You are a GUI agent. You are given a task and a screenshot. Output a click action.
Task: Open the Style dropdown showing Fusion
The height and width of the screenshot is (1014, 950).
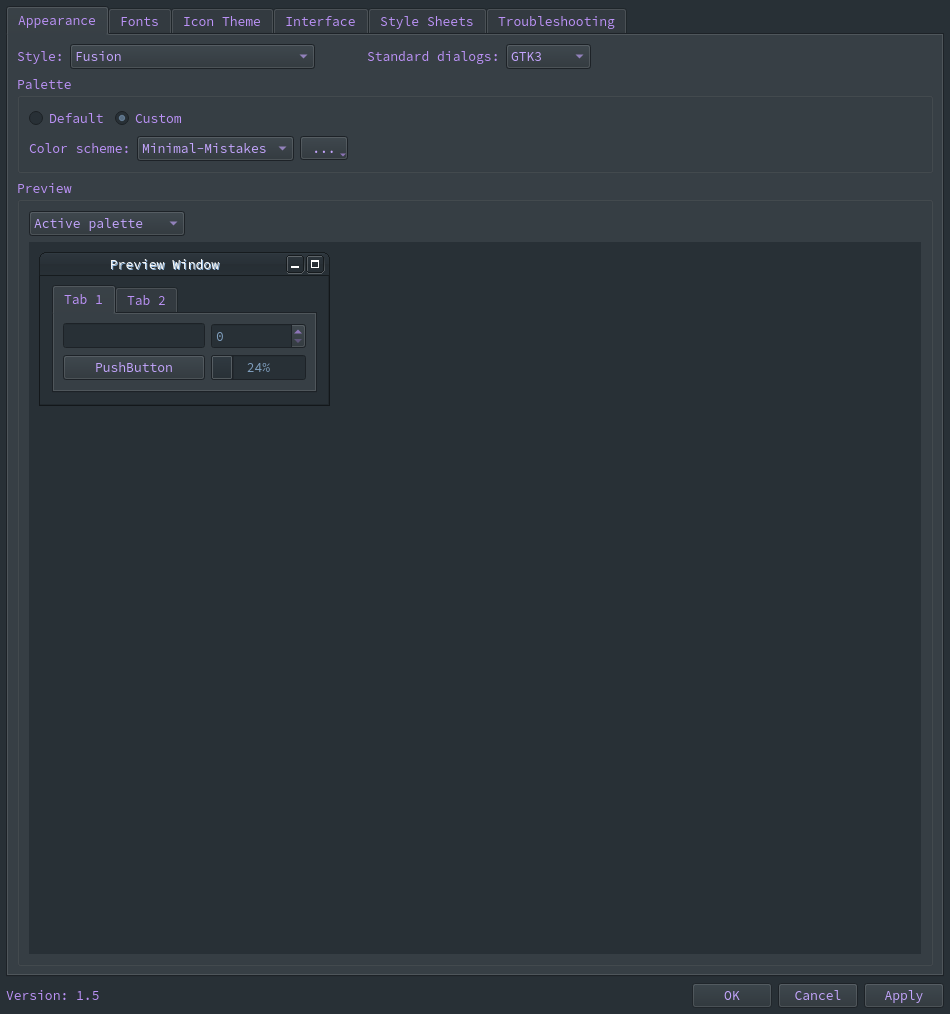[x=192, y=56]
